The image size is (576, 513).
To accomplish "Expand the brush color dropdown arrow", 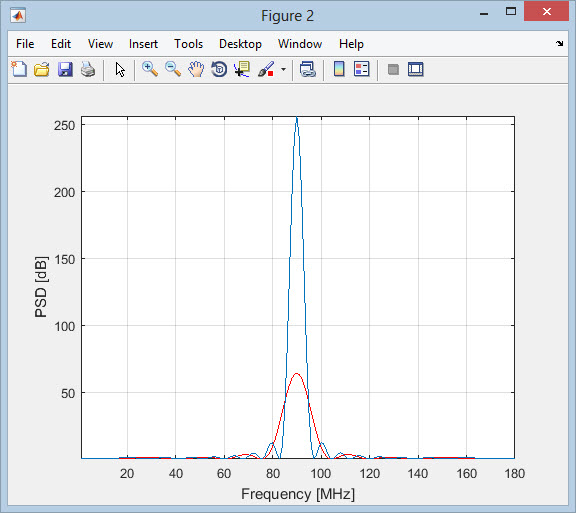I will tap(283, 69).
